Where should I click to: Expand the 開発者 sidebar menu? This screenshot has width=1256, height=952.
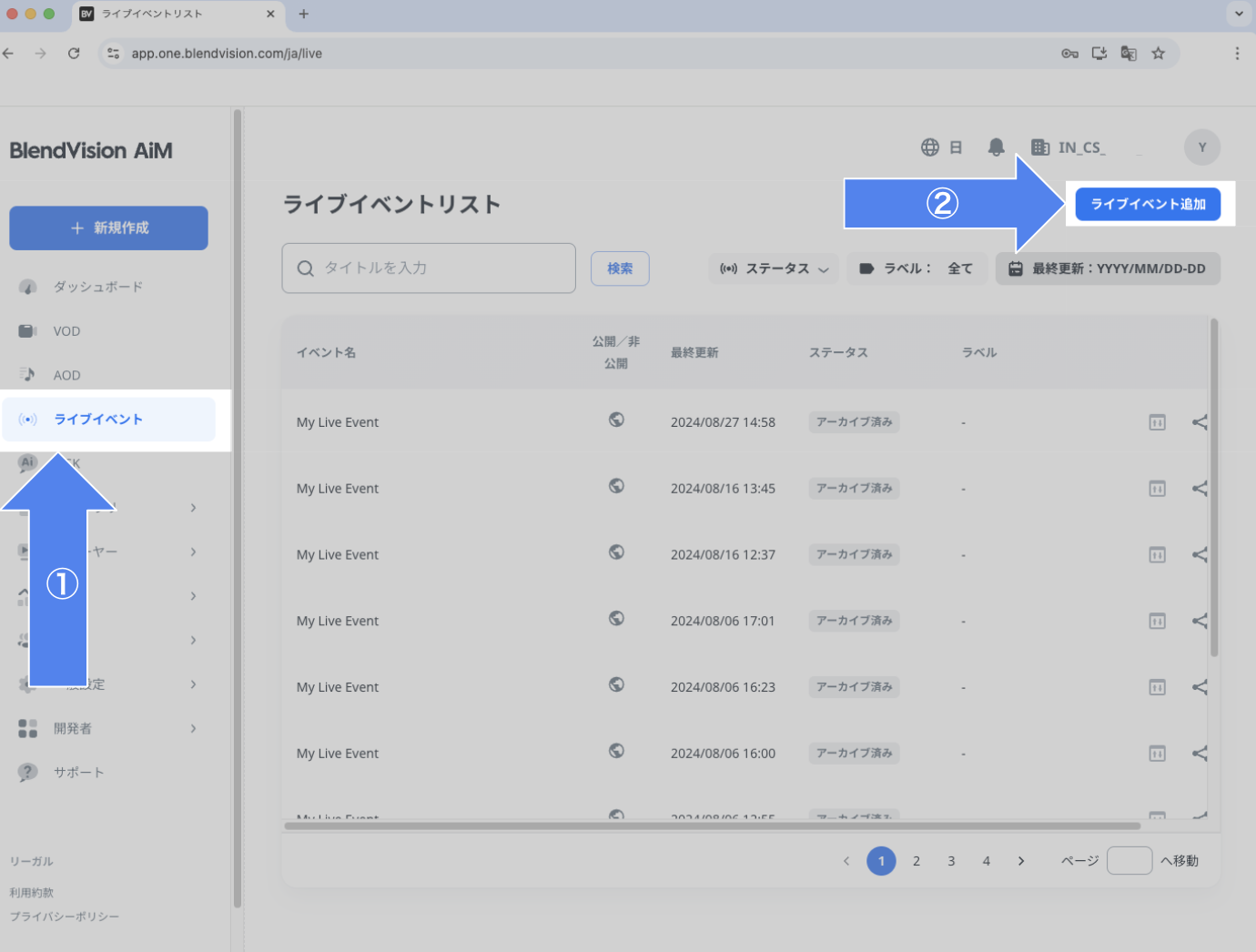[108, 728]
